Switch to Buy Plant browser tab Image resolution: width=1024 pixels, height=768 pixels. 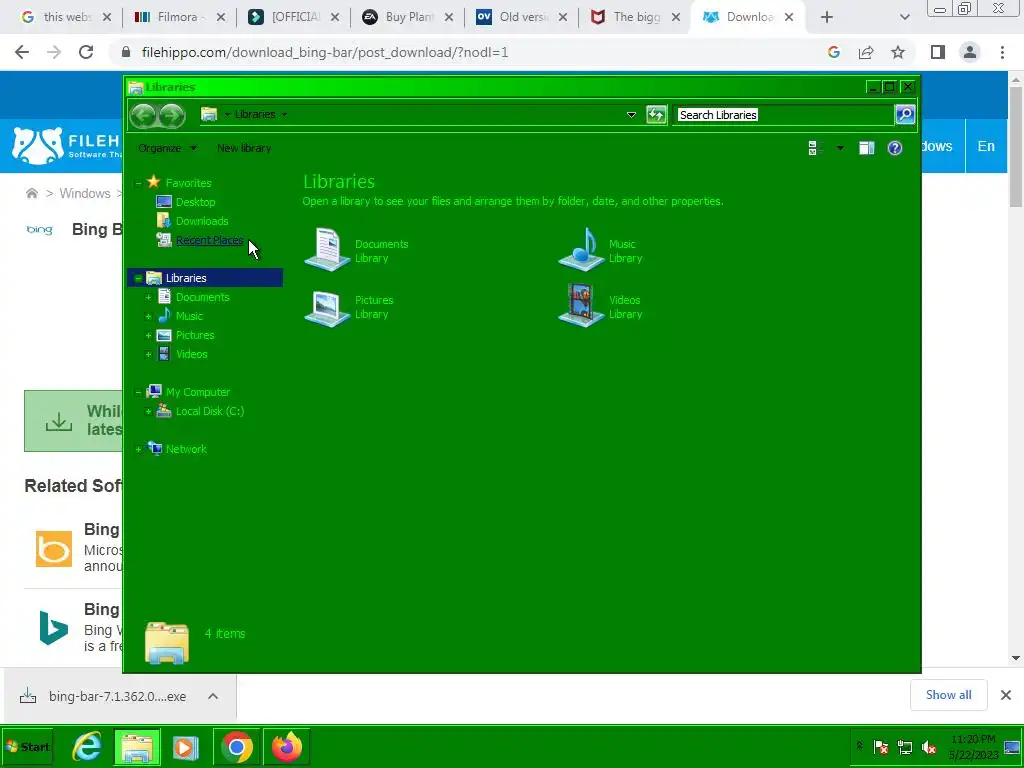click(x=408, y=17)
